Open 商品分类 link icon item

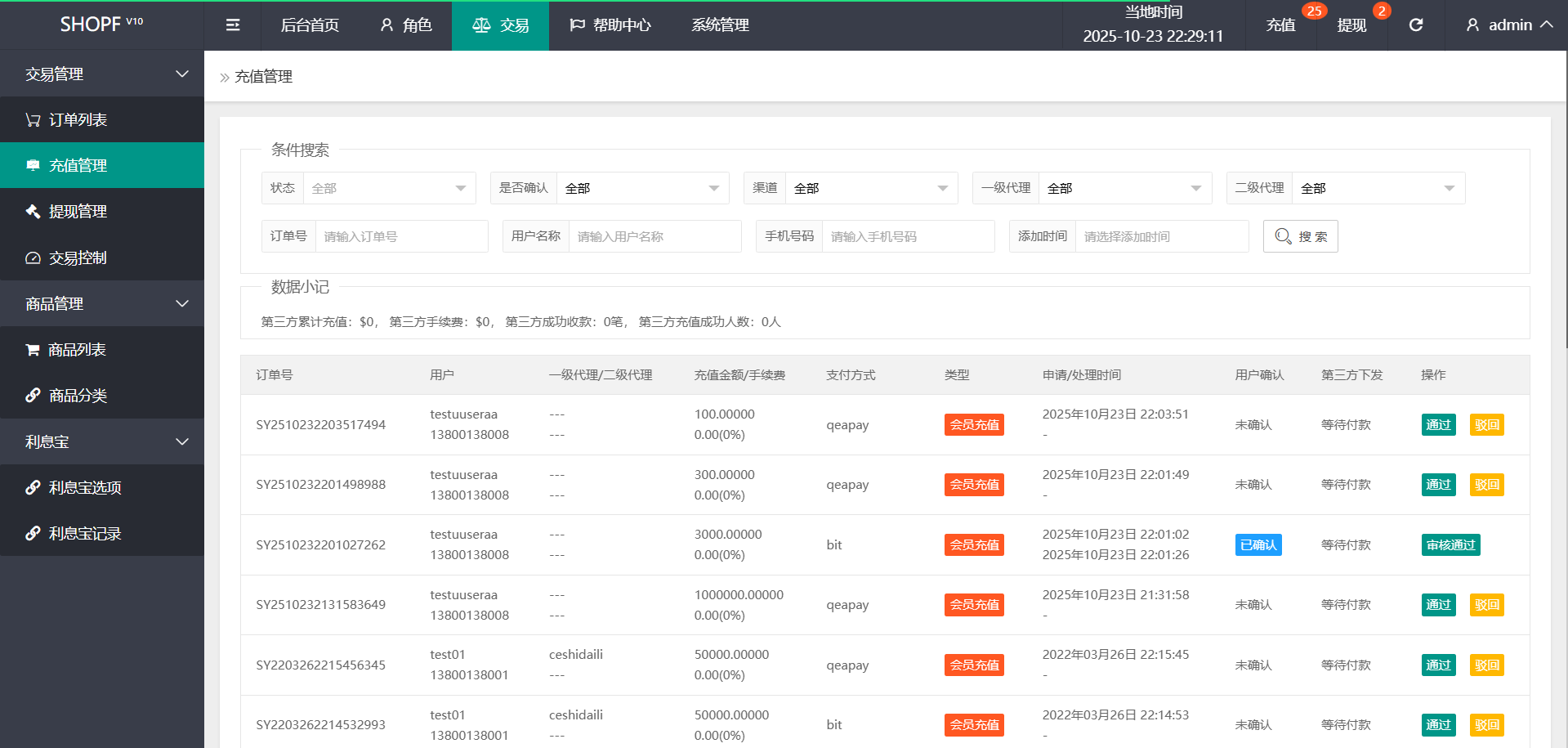point(78,396)
